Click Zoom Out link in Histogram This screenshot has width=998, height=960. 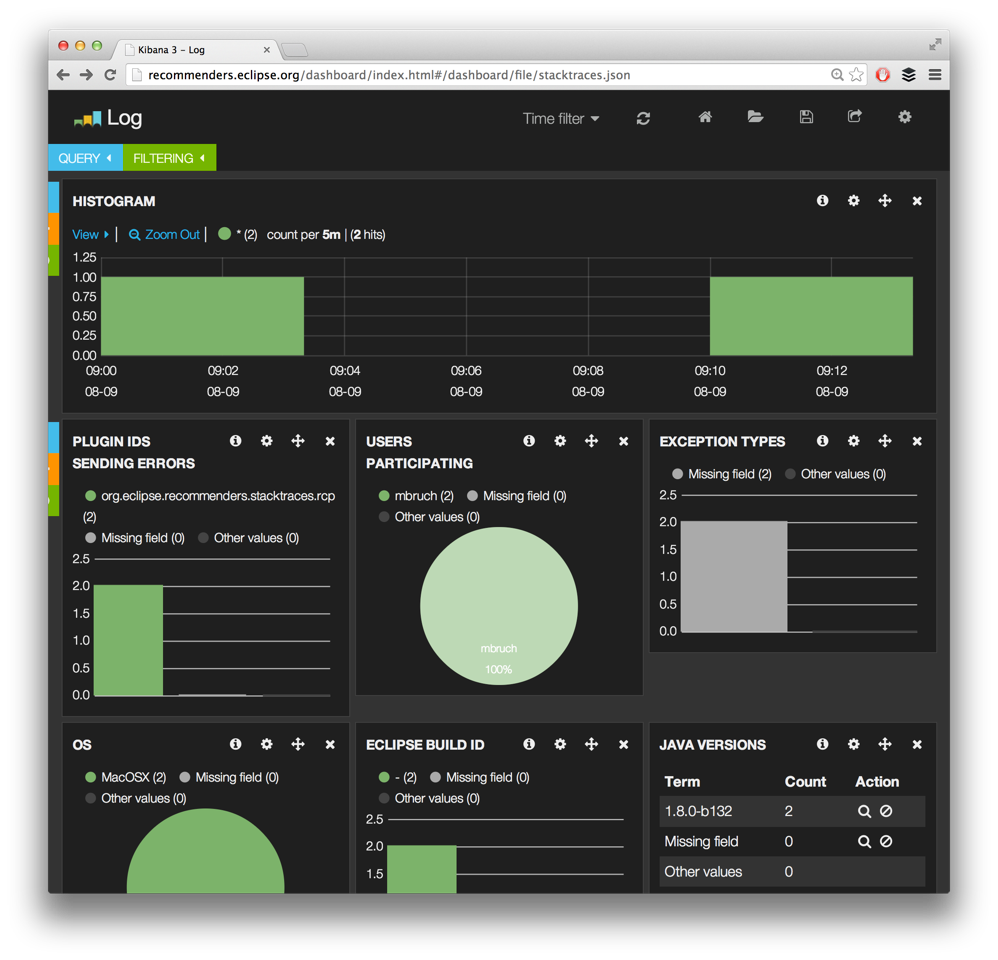(165, 234)
